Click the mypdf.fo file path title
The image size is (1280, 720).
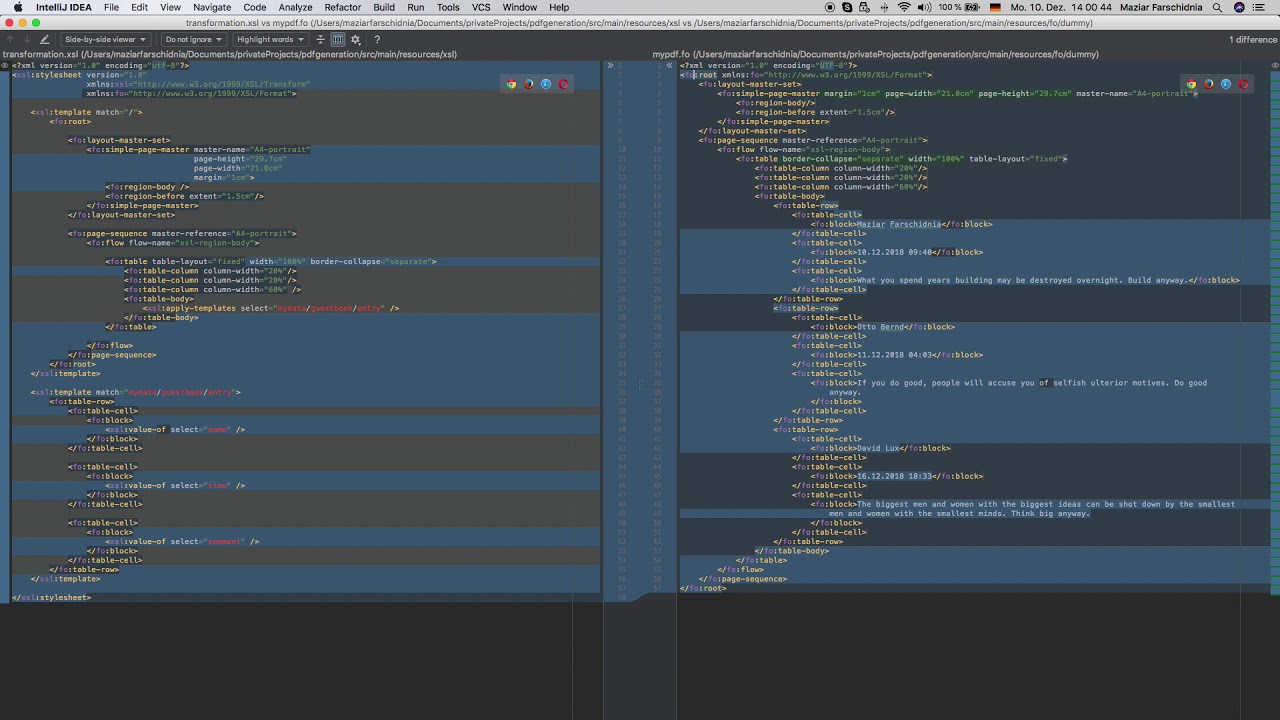876,54
